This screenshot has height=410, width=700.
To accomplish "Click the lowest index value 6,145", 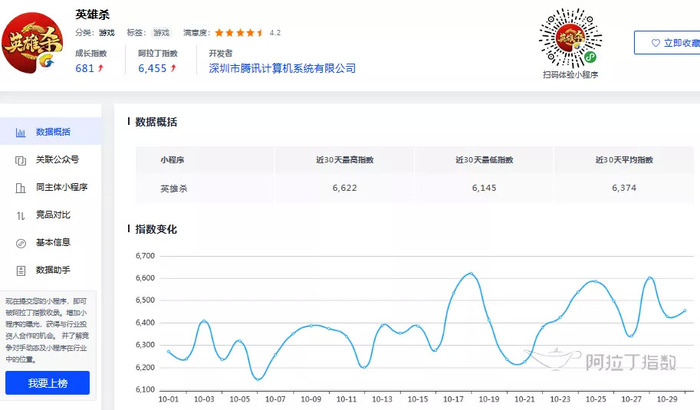I will [484, 188].
